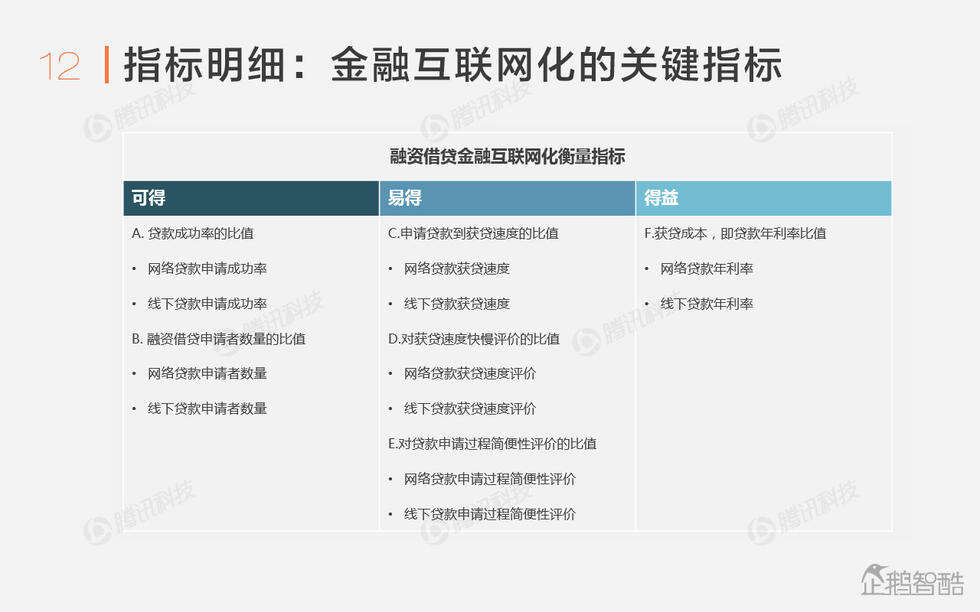980x612 pixels.
Task: Switch to the 易得 column header
Action: pos(405,198)
